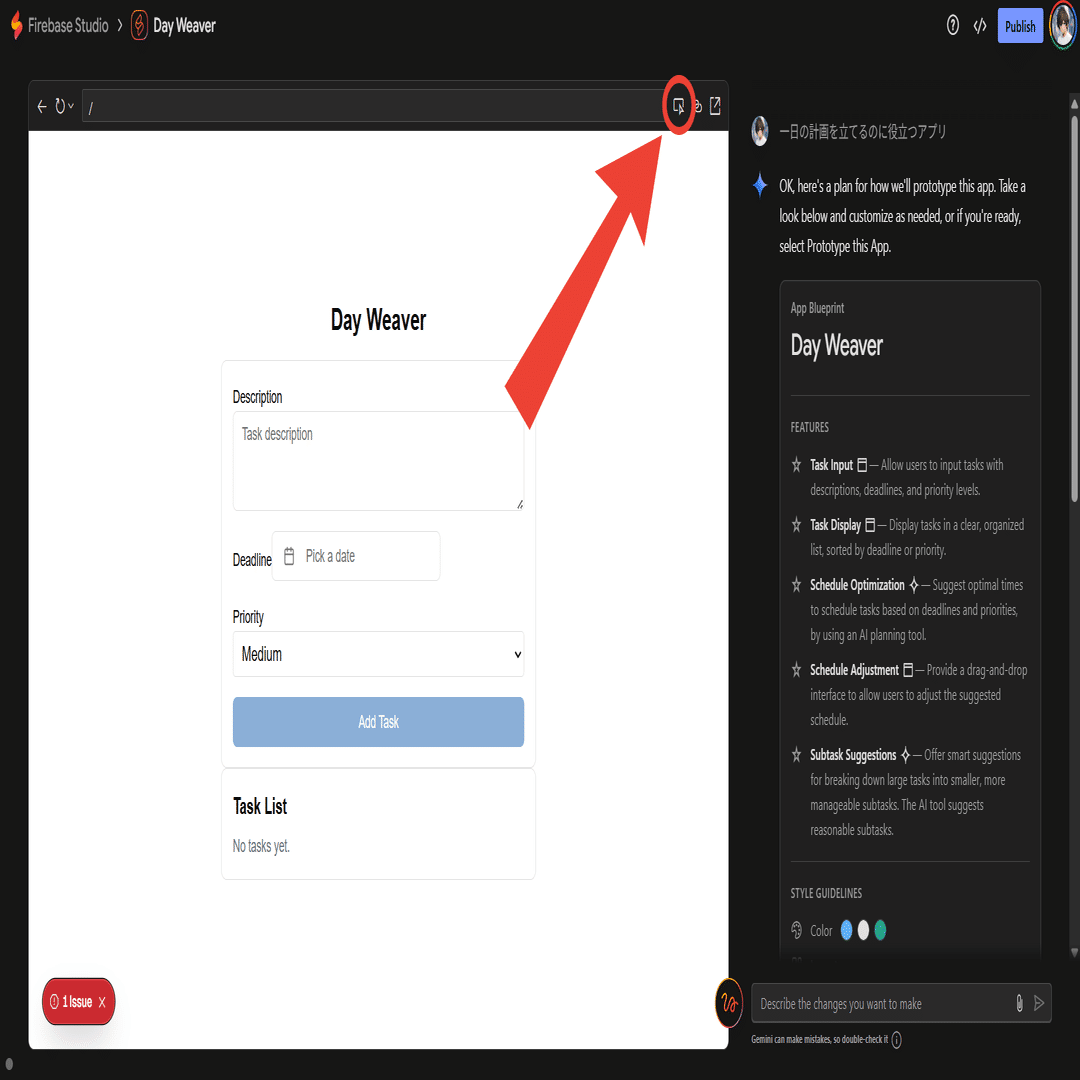Click the calendar icon in Deadline field
This screenshot has height=1080, width=1080.
(x=289, y=556)
